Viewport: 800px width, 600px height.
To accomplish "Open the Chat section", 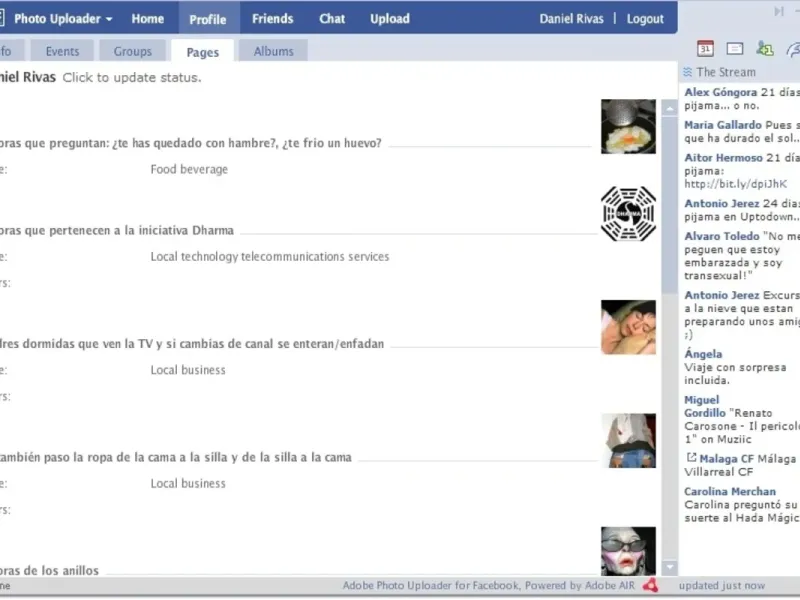I will pos(332,19).
